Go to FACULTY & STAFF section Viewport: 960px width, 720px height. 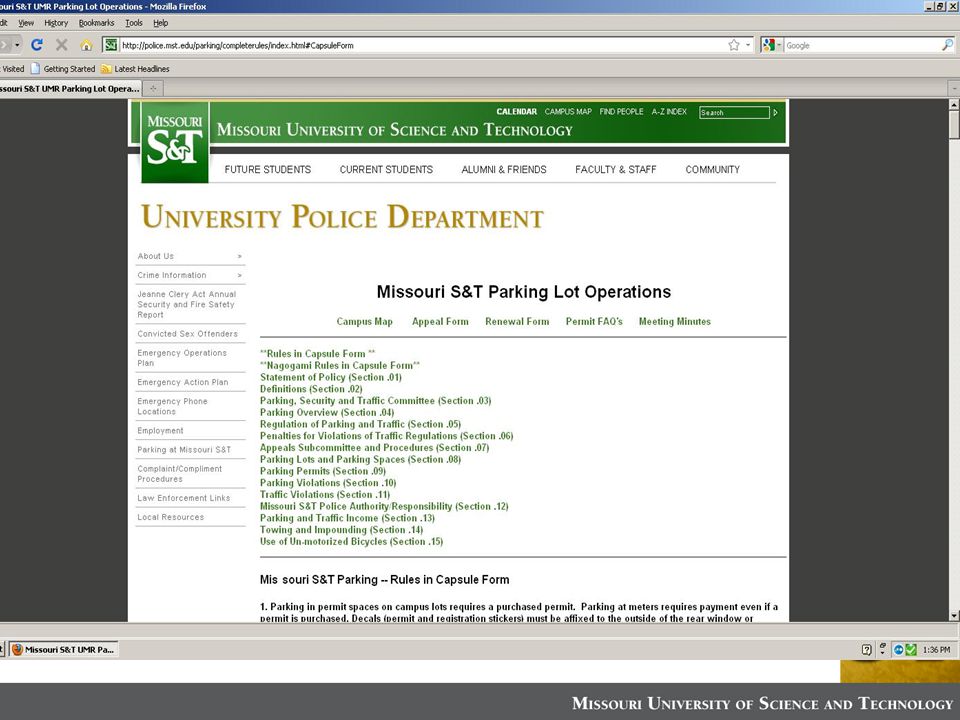click(x=615, y=170)
